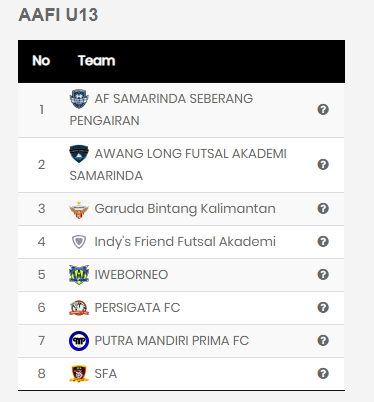Open the PUTRA MANDIRI PRIMA FC team link

click(172, 341)
